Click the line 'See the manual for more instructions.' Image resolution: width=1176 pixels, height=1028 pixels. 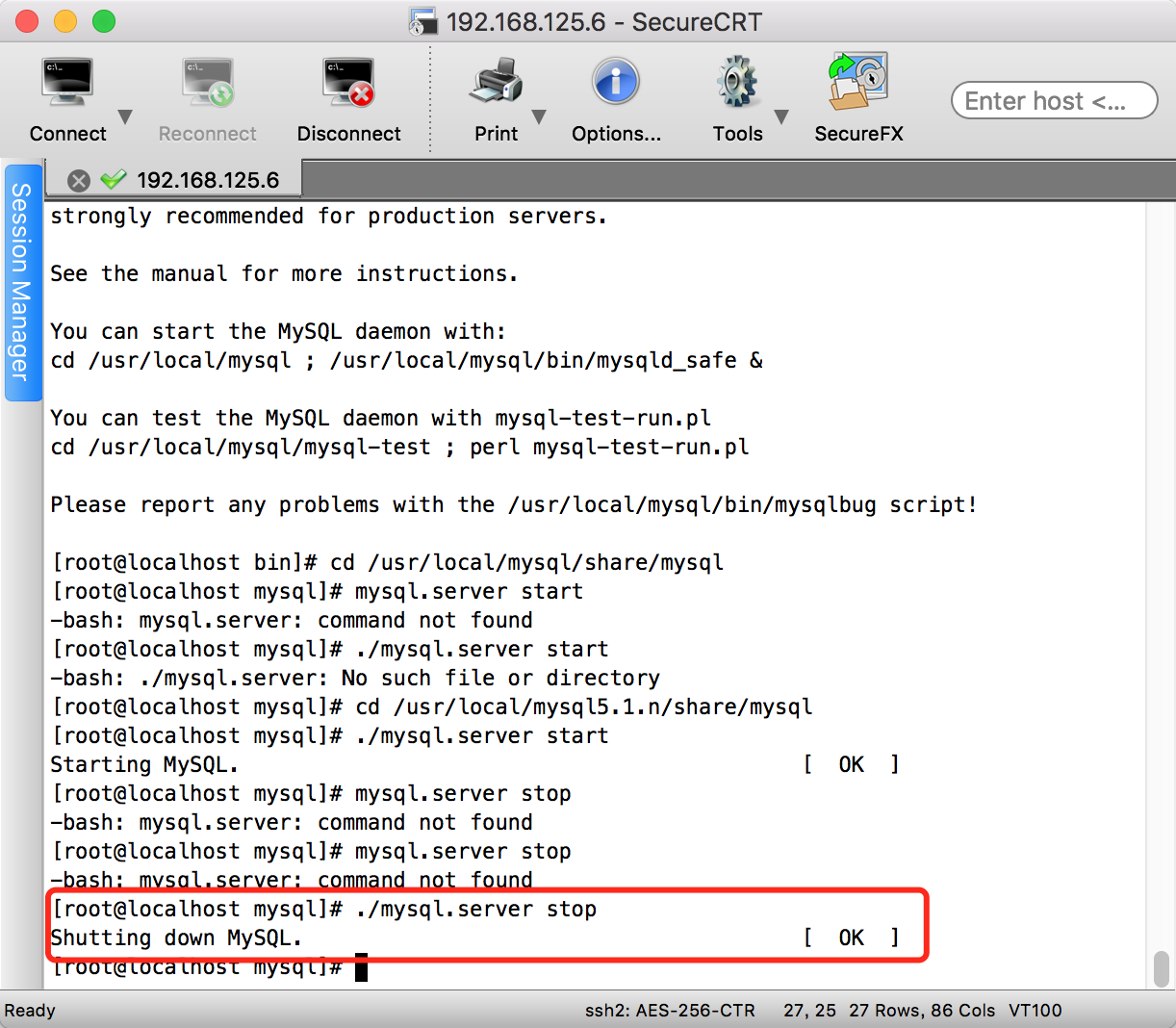(284, 273)
